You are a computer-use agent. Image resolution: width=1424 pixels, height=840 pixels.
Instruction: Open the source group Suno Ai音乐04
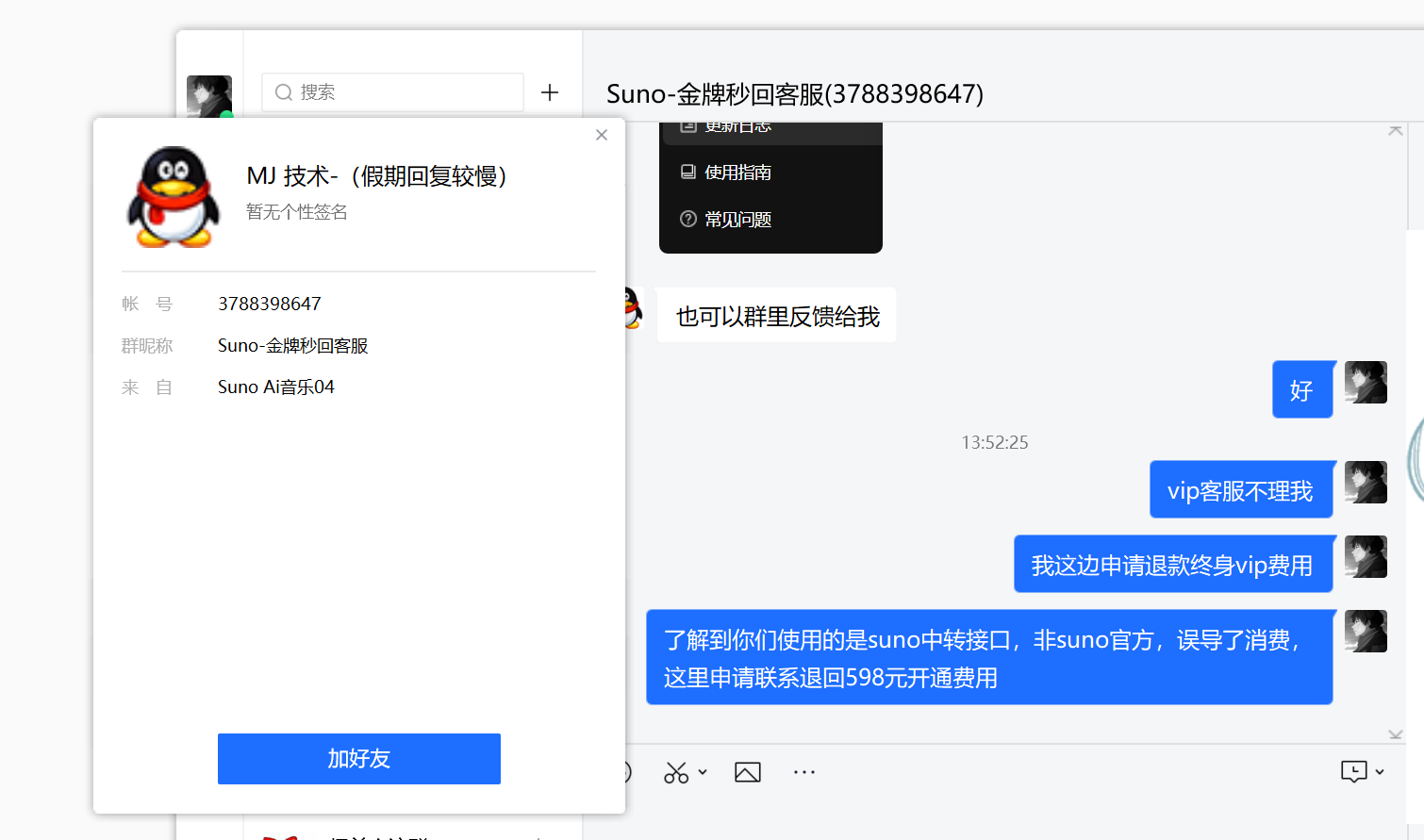(x=276, y=387)
